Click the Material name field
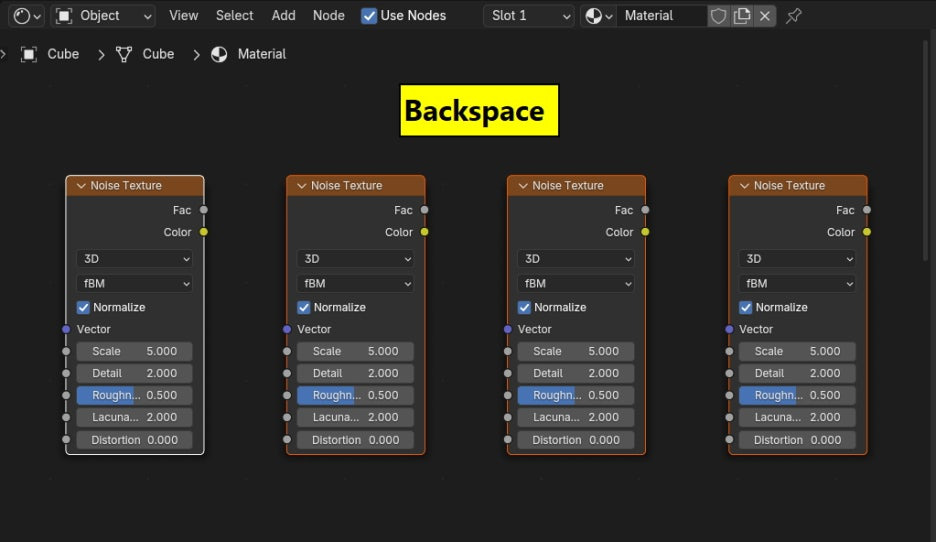Screen dimensions: 936x542 click(662, 16)
